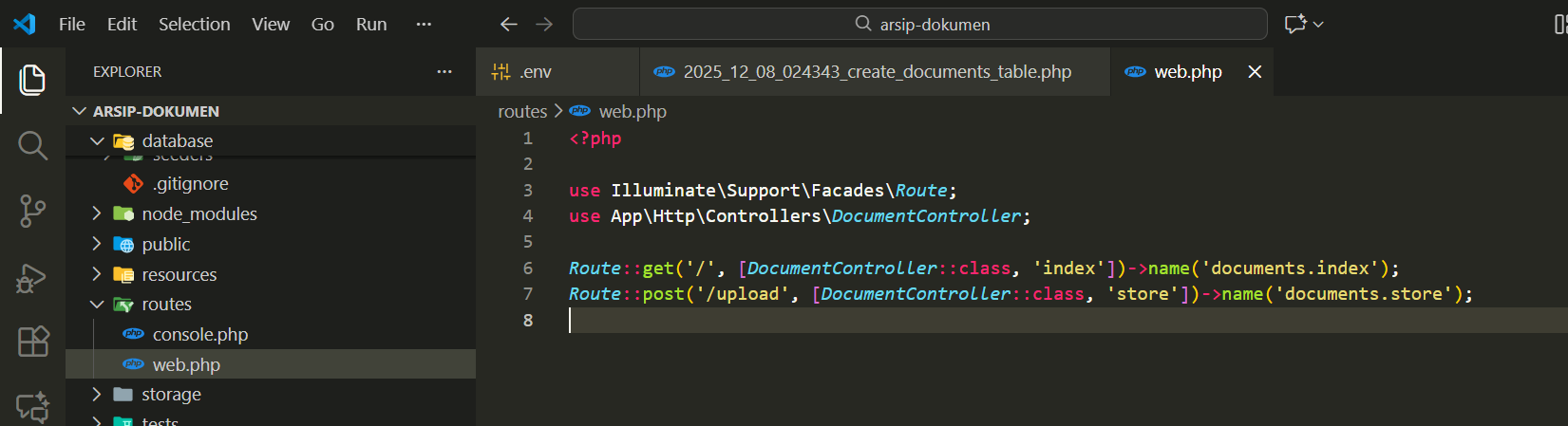1568x426 pixels.
Task: Click the arsip-dokumen command search box
Action: (919, 24)
